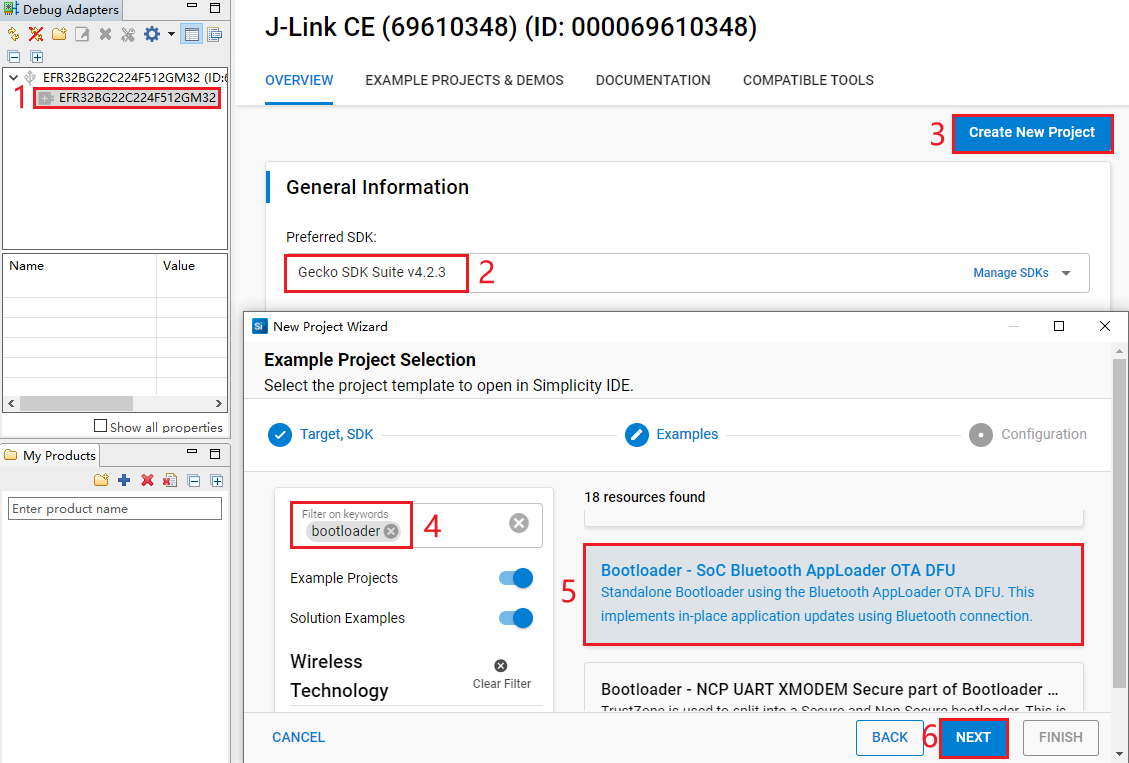Collapse the EFR32BG22C224F512GM32 adapter tree node
Viewport: 1129px width, 763px height.
[x=13, y=77]
